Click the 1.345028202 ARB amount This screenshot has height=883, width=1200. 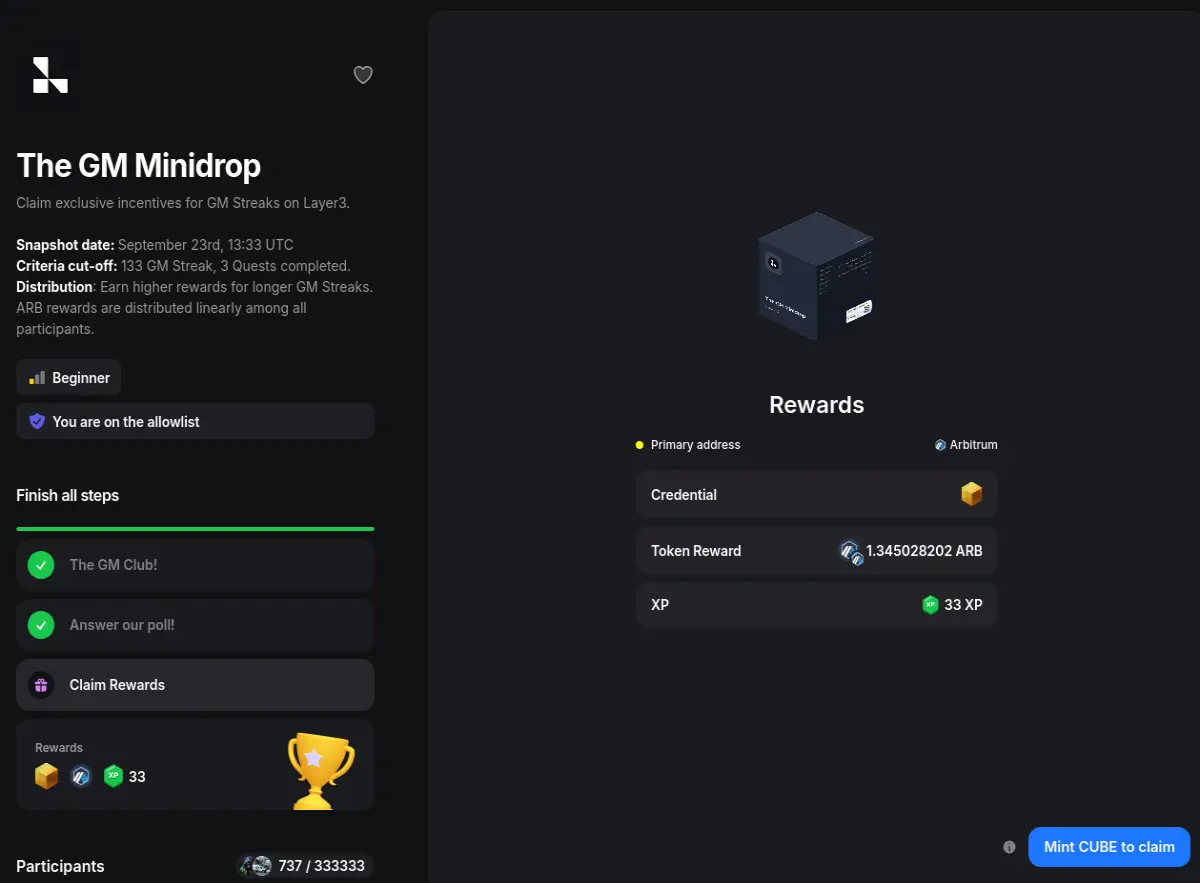924,551
